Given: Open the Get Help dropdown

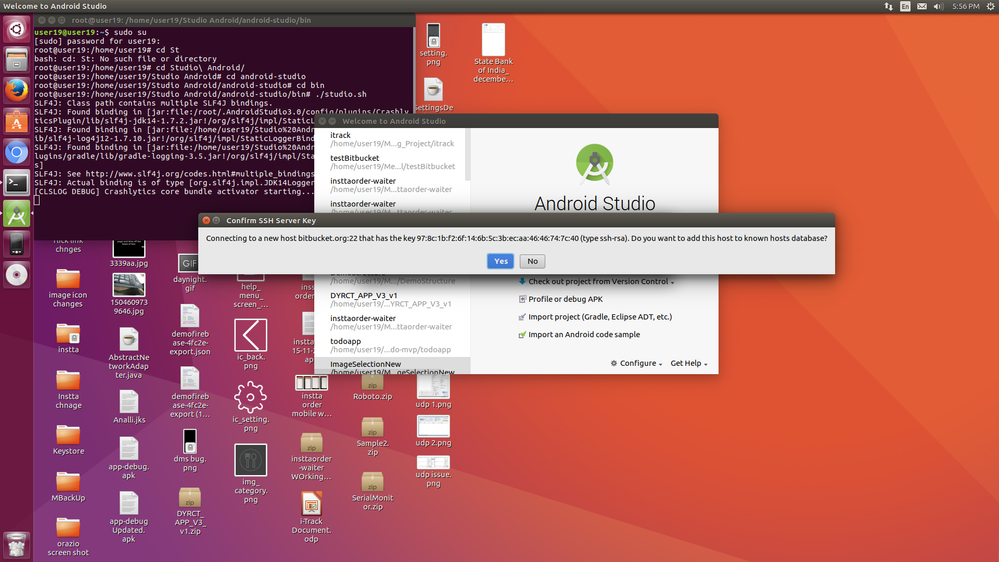Looking at the screenshot, I should [x=689, y=363].
